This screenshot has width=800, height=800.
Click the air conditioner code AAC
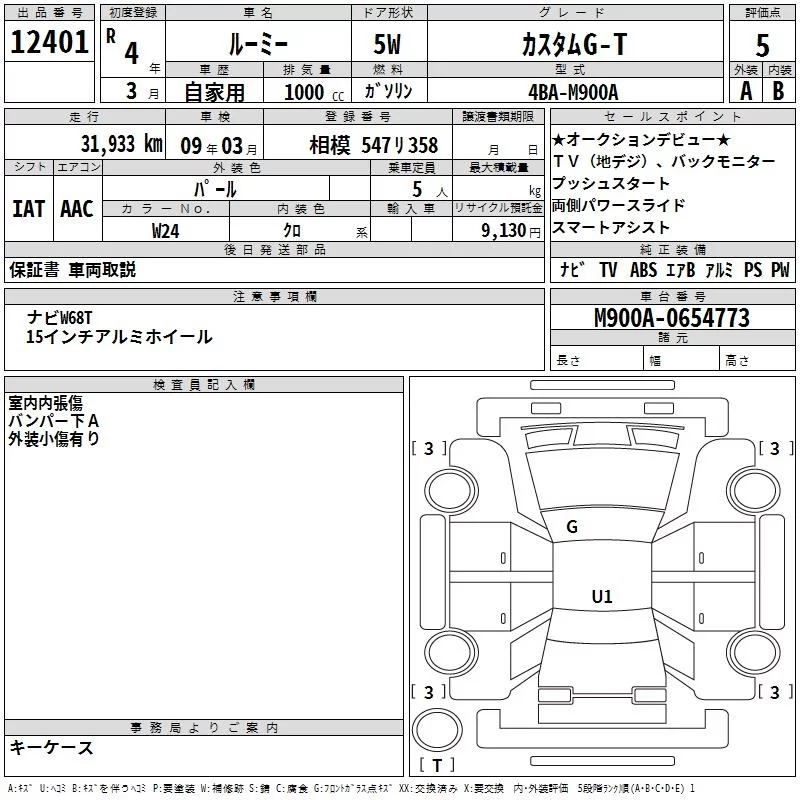(x=77, y=209)
